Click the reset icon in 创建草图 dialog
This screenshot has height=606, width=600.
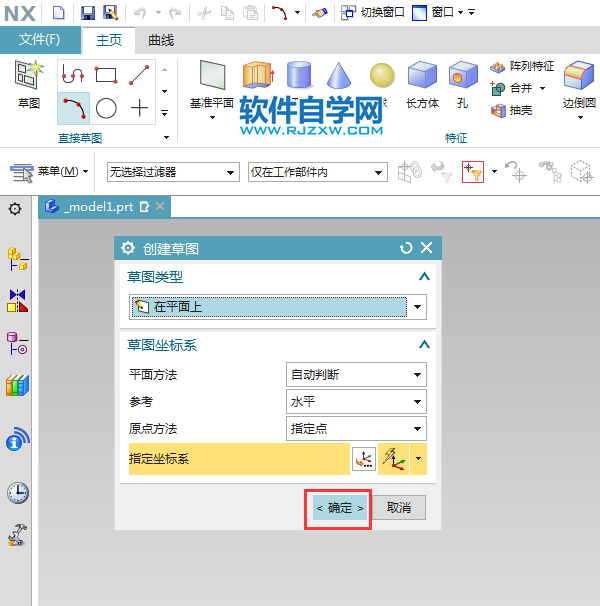click(406, 248)
